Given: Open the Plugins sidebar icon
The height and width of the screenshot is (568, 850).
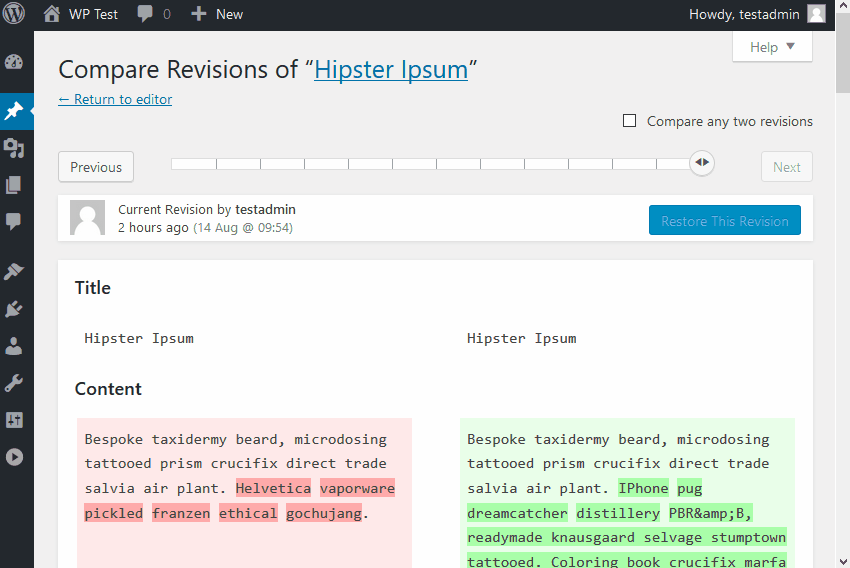Looking at the screenshot, I should click(x=14, y=309).
